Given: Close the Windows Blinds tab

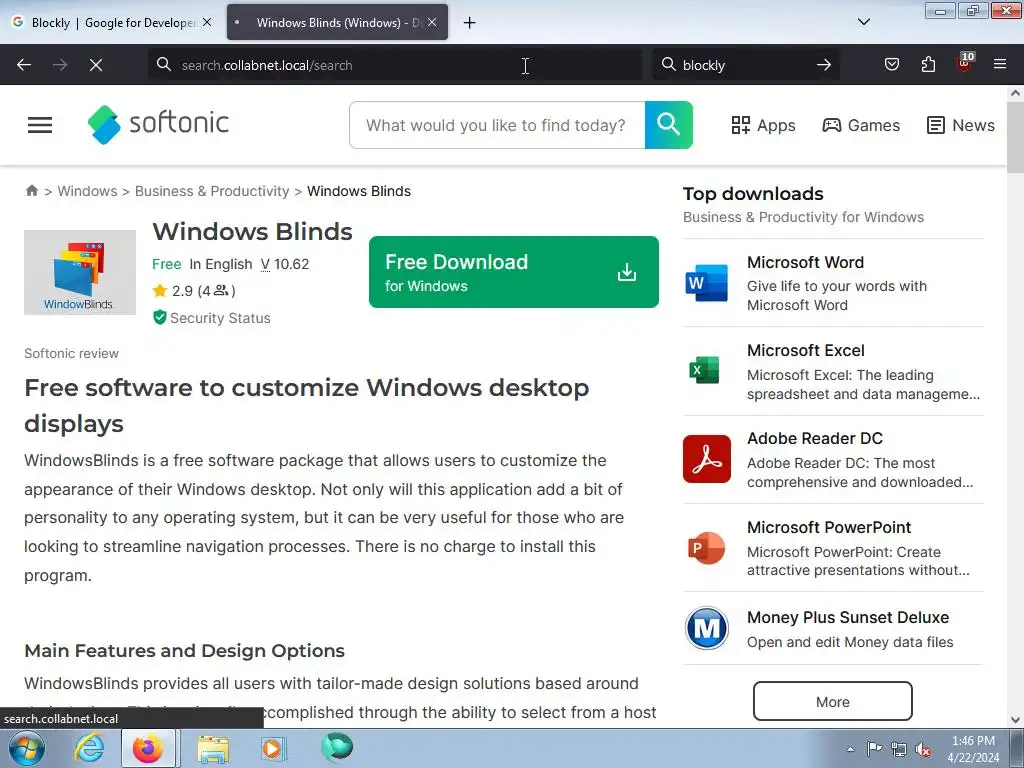Looking at the screenshot, I should [x=432, y=22].
